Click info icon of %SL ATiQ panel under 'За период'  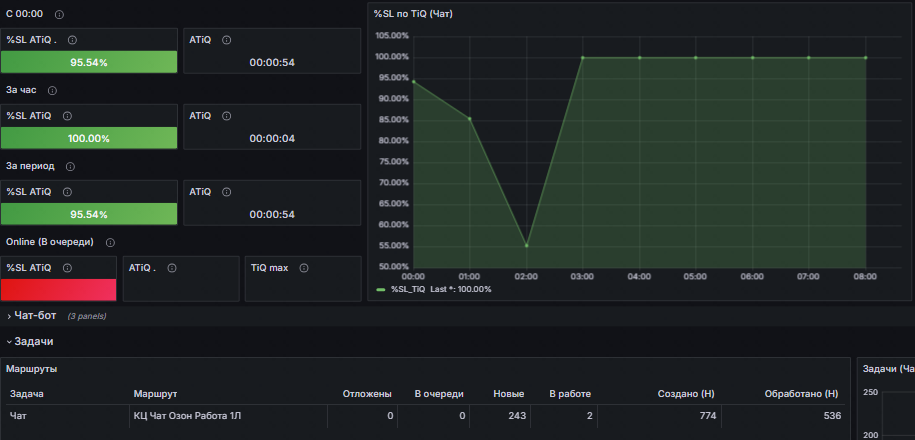pos(67,192)
